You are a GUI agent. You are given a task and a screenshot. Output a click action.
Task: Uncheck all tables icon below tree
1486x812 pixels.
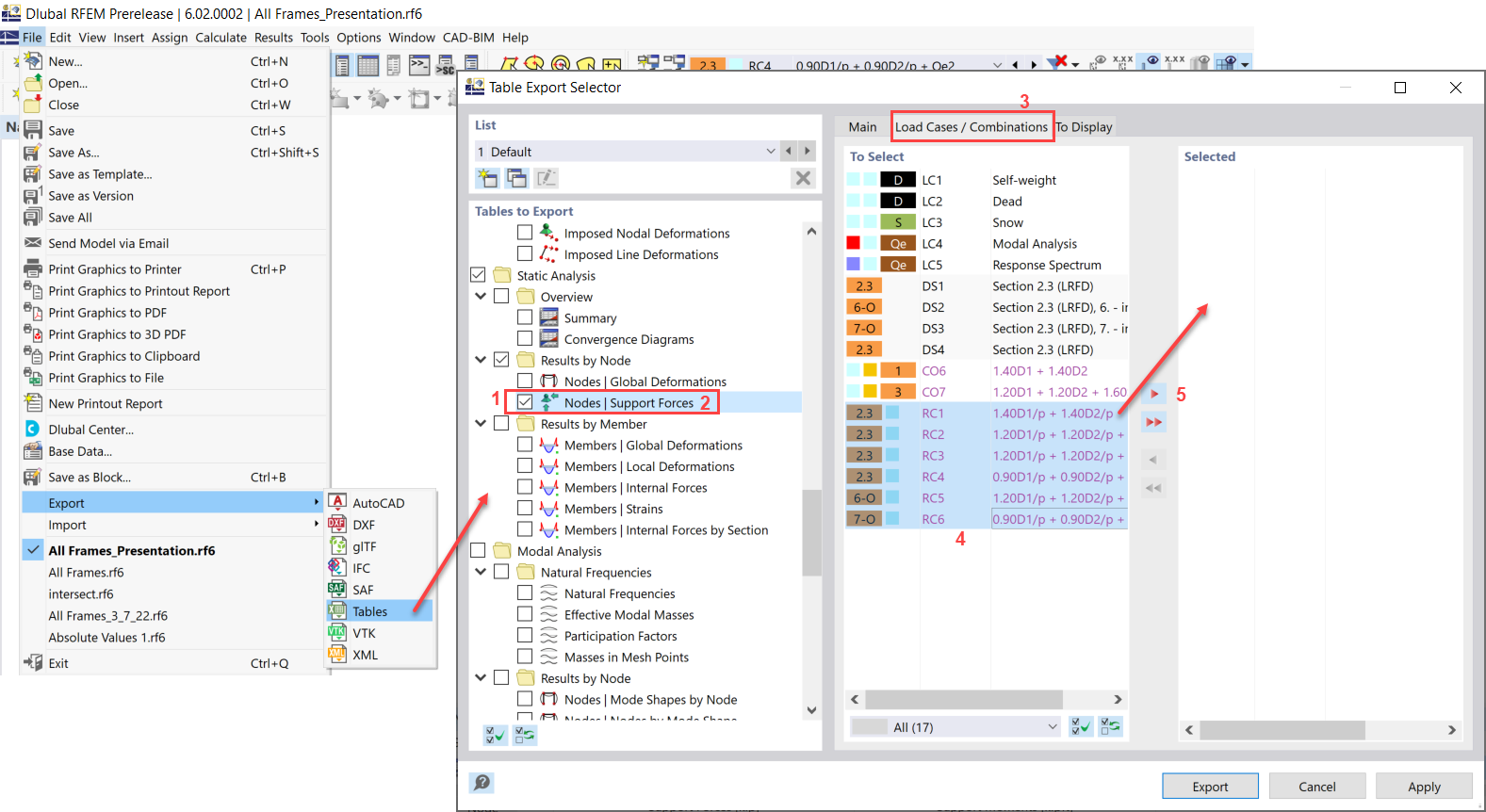click(525, 735)
